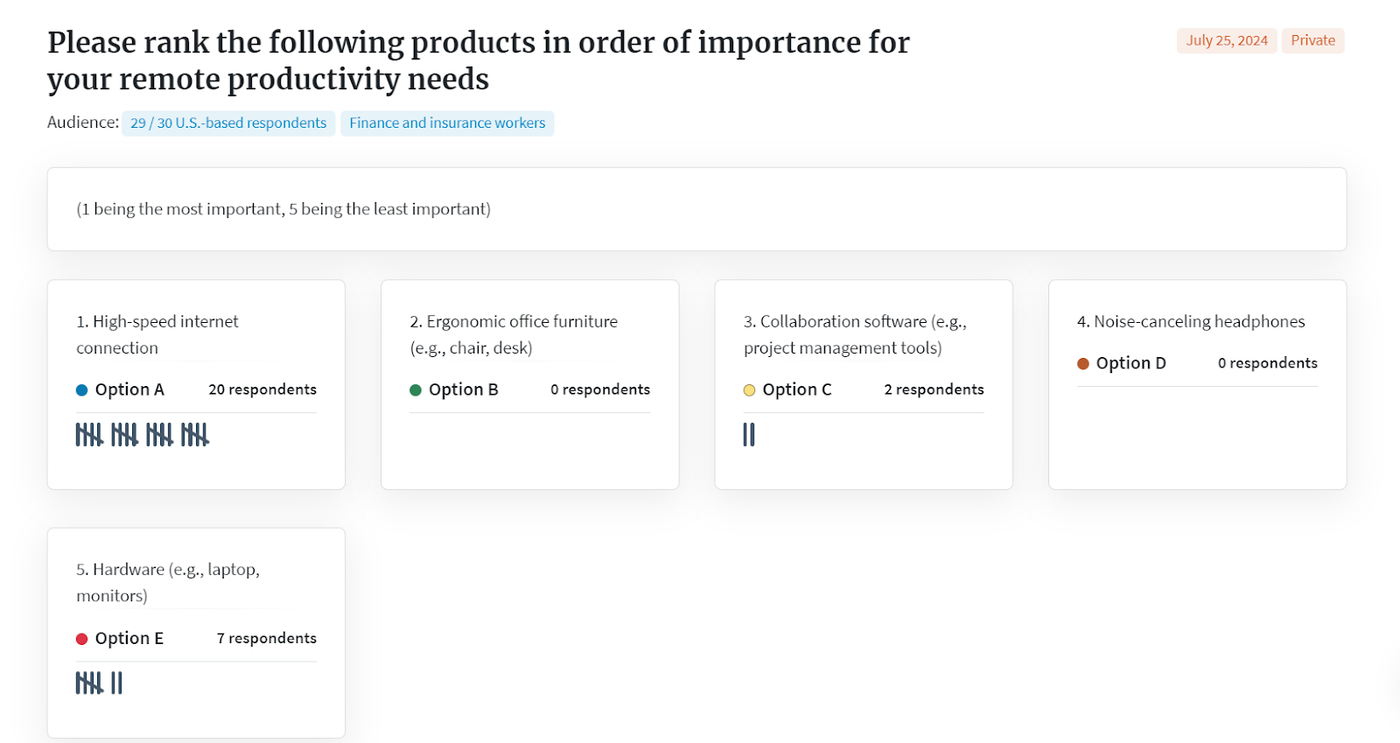Click the Option B label
Screen dimensions: 1400x743
coord(463,390)
